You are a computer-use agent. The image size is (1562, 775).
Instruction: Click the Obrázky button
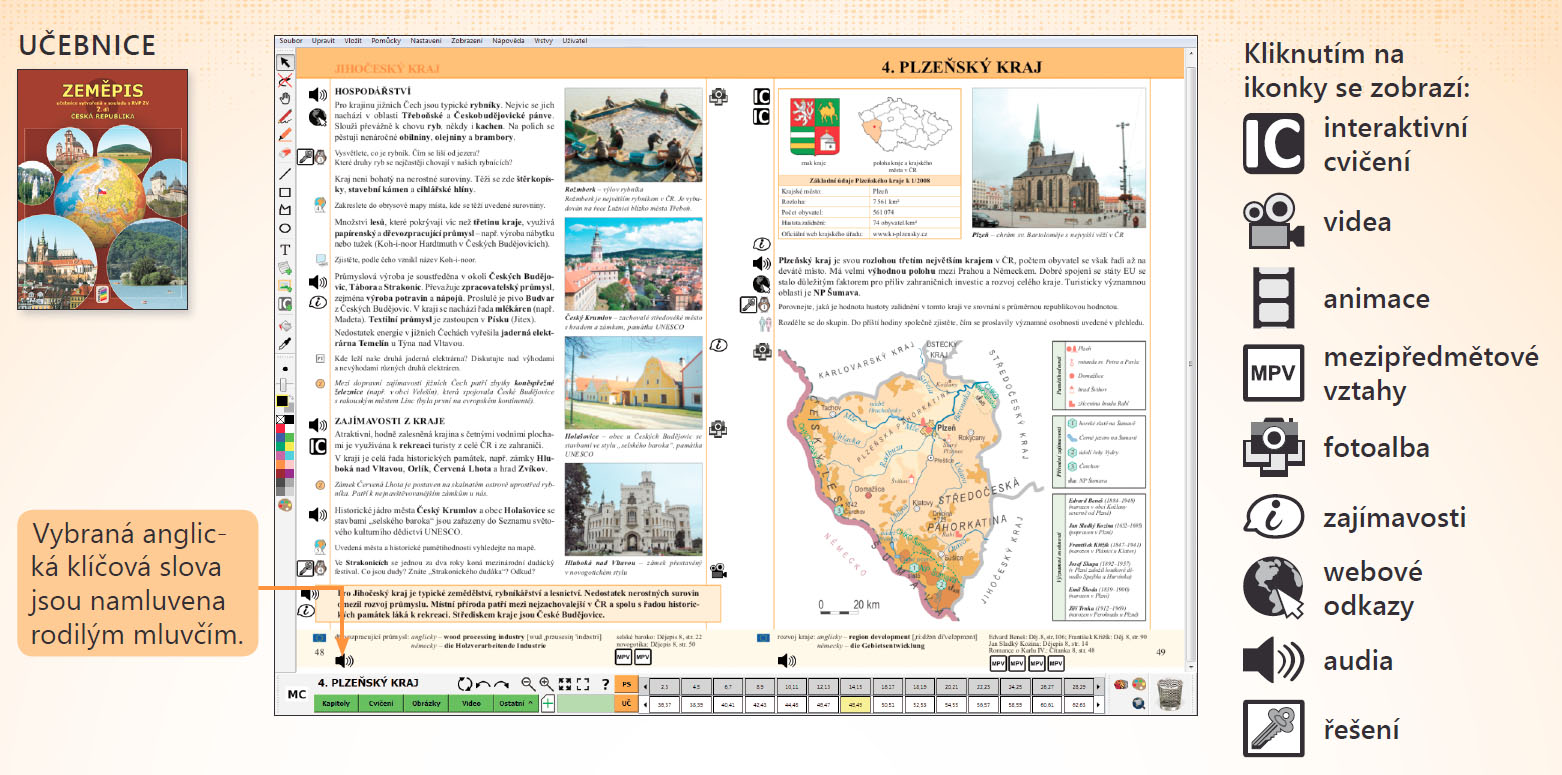pos(426,704)
